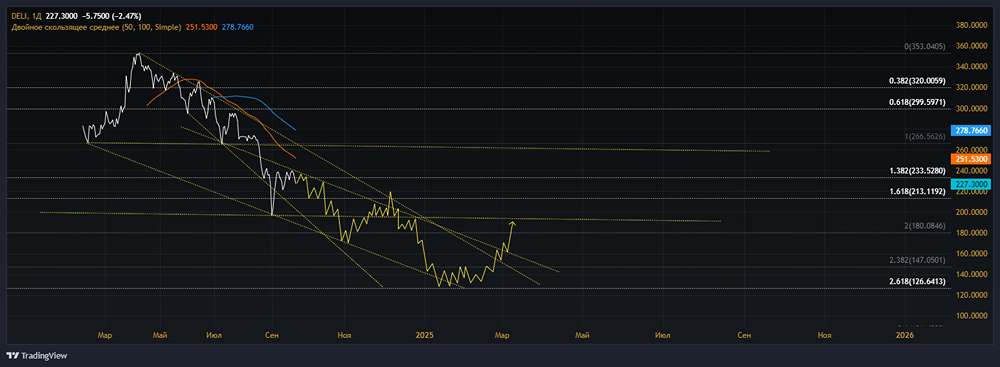Click the 140.0000 price axis label
This screenshot has height=367, width=1000.
click(971, 274)
